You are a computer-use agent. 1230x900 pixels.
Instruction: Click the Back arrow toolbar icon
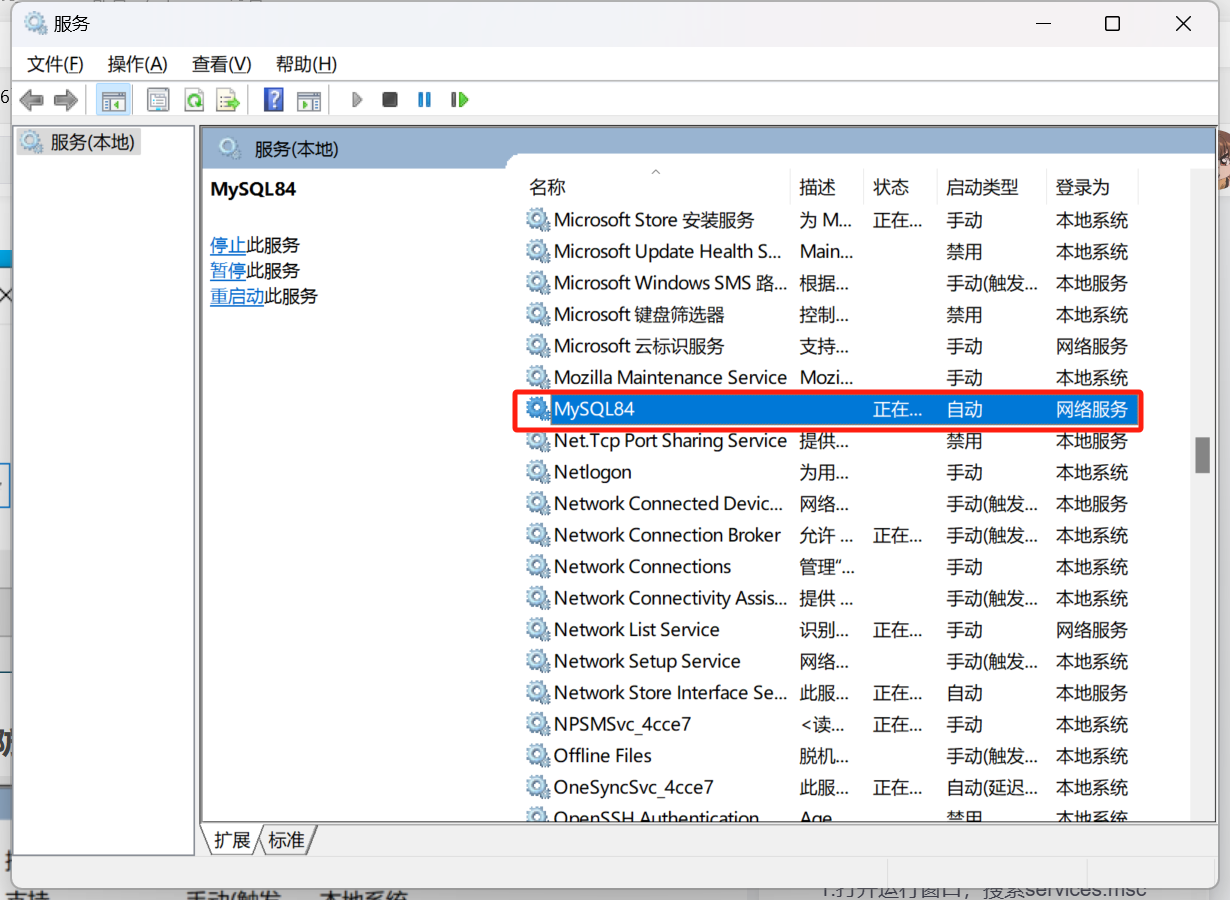[x=31, y=100]
